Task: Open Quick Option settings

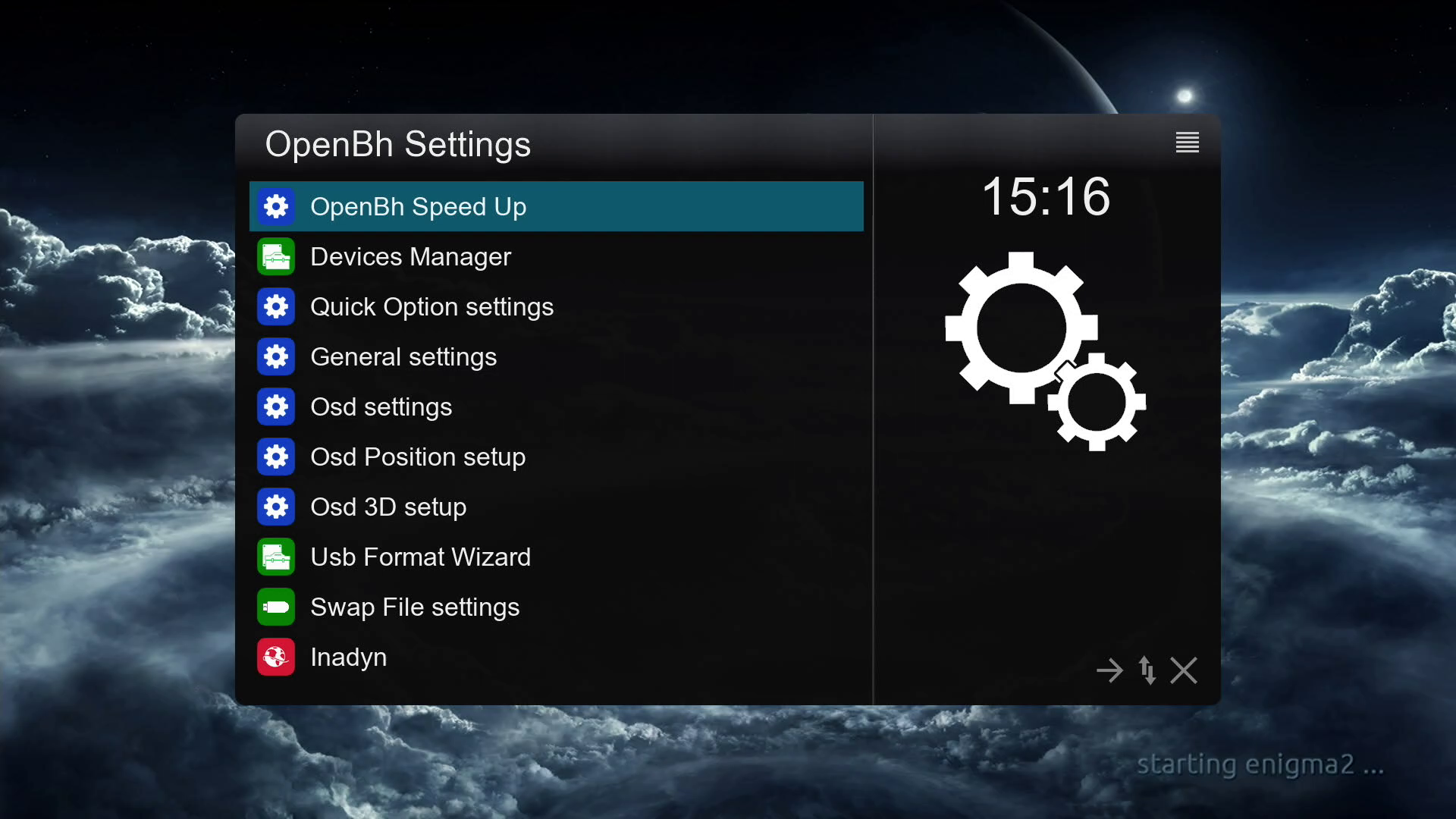Action: click(x=431, y=306)
